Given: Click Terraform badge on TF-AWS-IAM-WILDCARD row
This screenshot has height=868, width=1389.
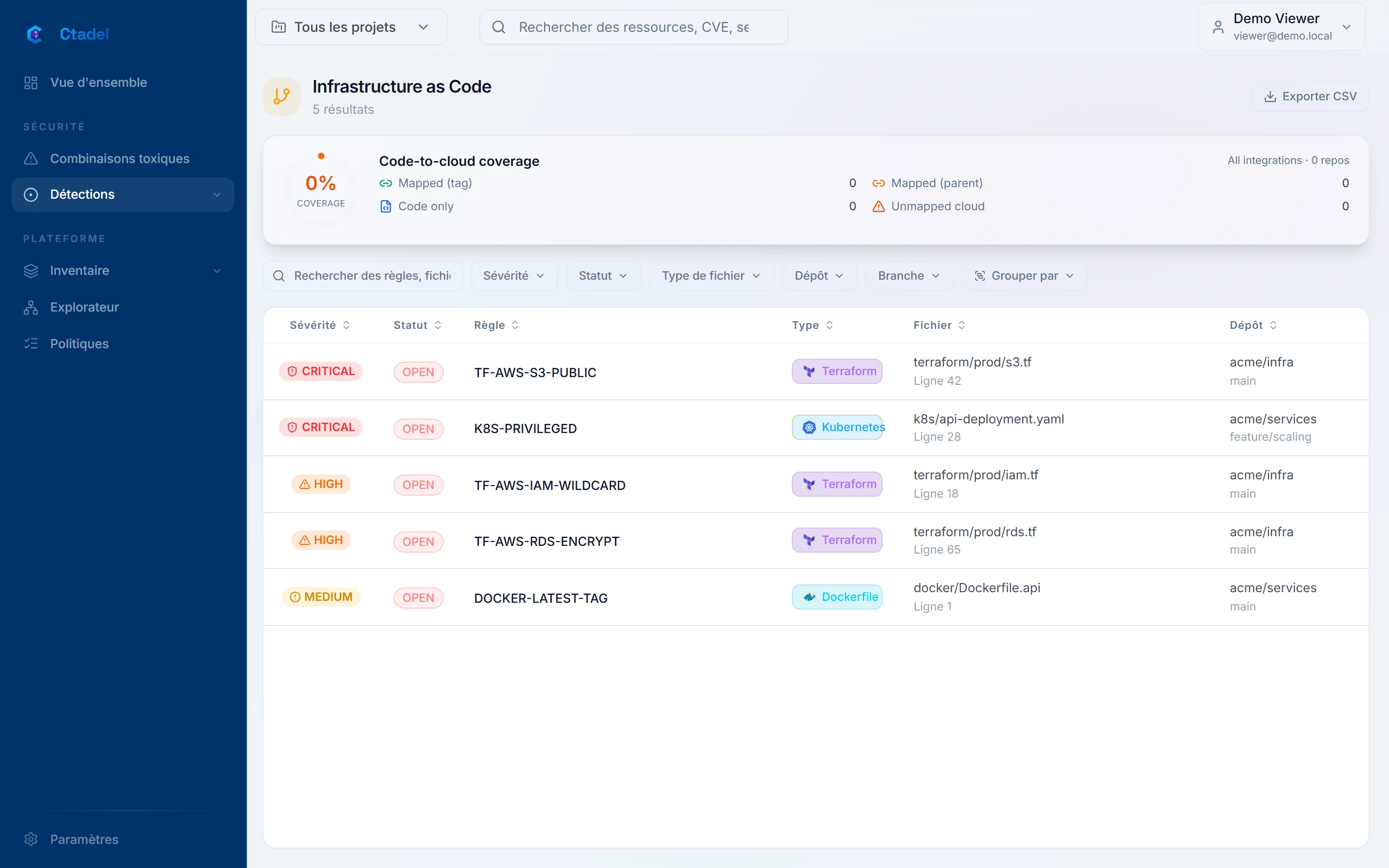Looking at the screenshot, I should click(x=837, y=485).
